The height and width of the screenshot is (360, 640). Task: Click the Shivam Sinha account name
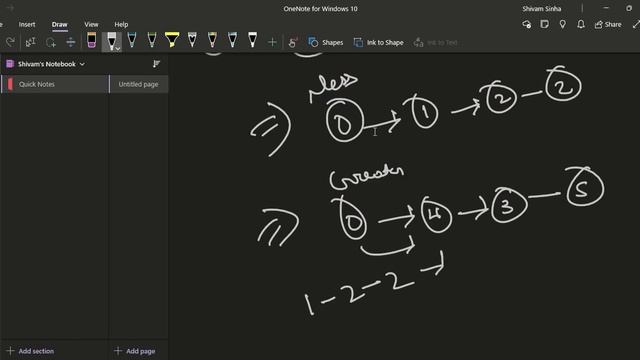pyautogui.click(x=542, y=9)
